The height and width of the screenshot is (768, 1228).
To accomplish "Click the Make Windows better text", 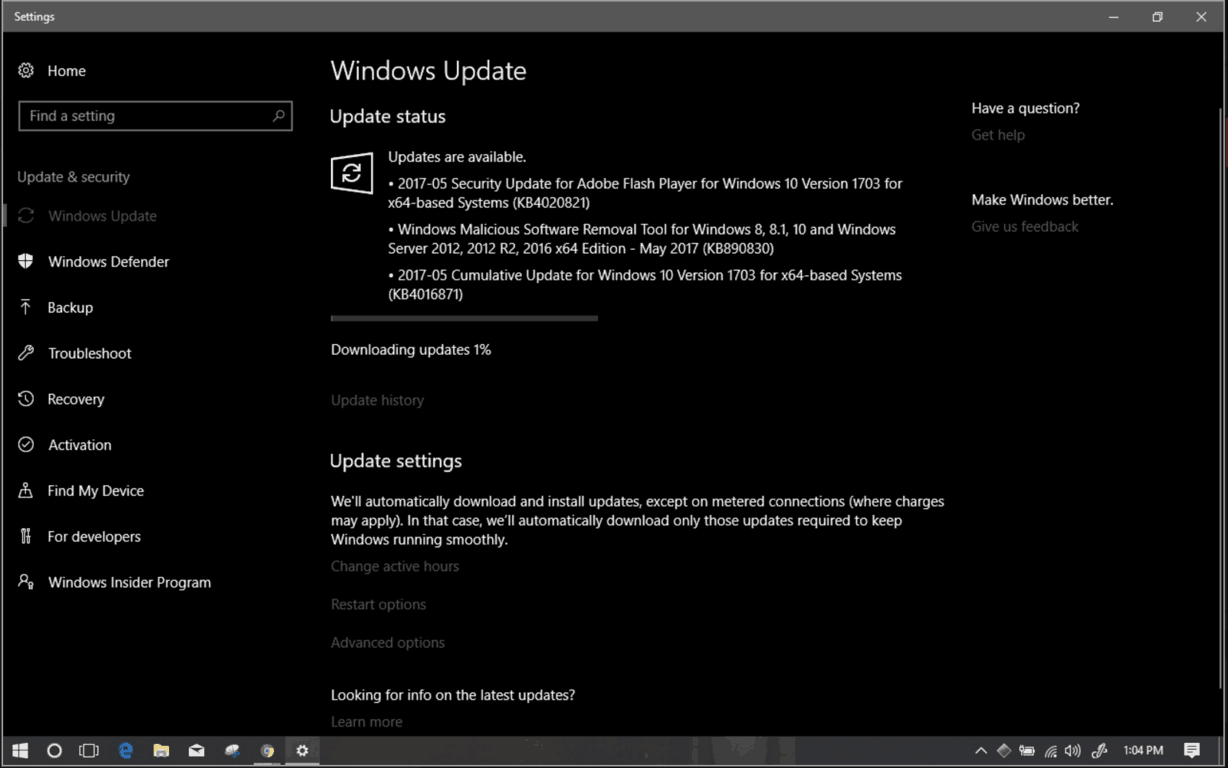I will pyautogui.click(x=1042, y=200).
